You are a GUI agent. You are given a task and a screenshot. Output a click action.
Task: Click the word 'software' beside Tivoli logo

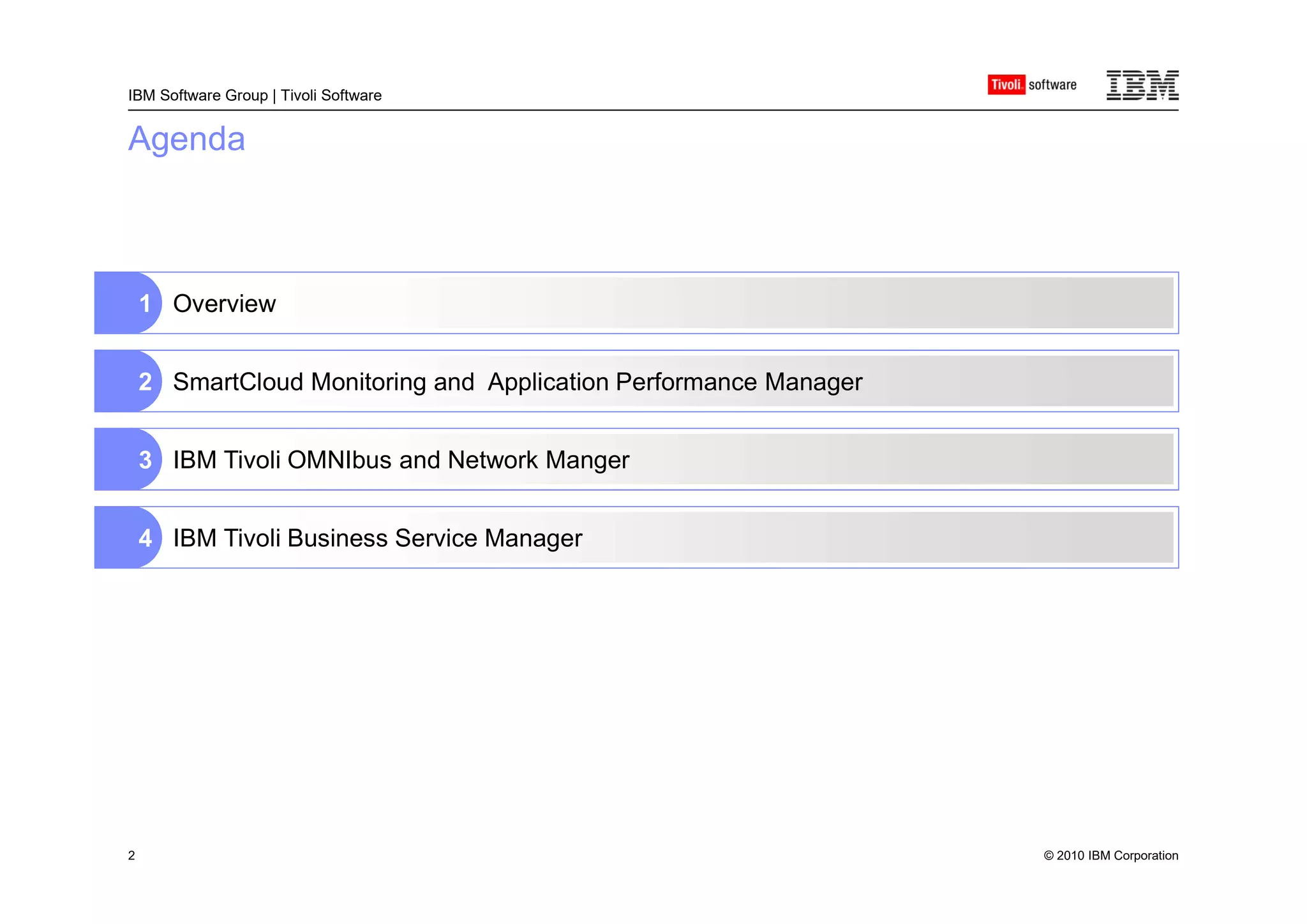(x=1052, y=85)
